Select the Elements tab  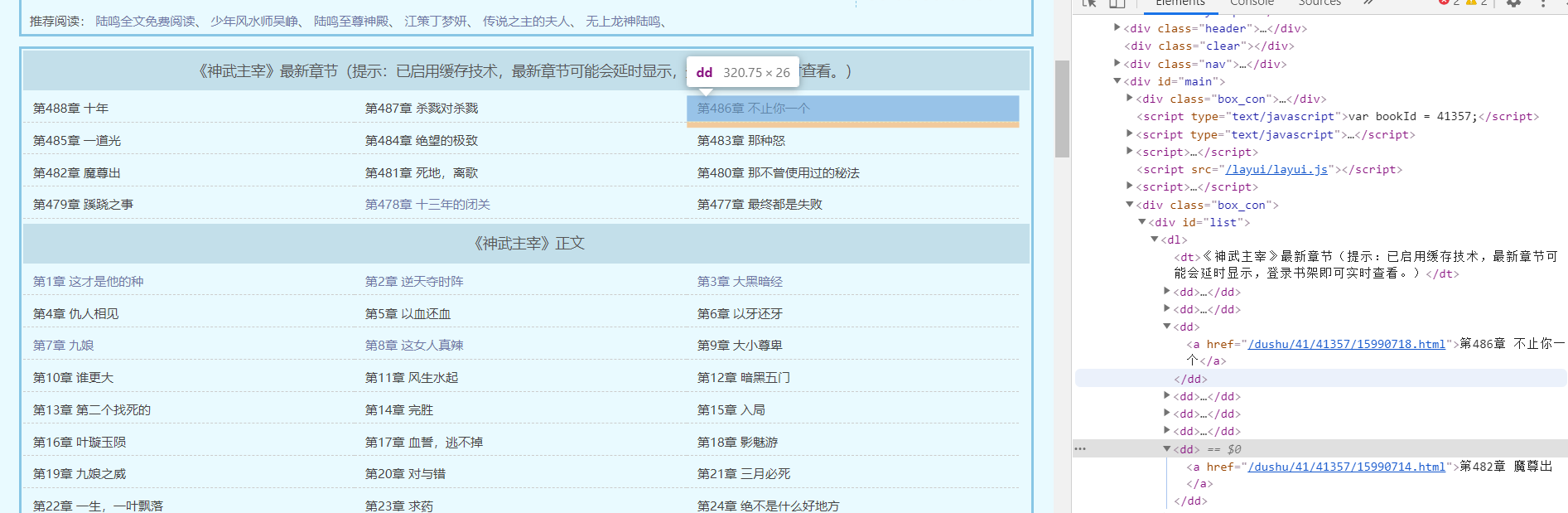click(1180, 3)
